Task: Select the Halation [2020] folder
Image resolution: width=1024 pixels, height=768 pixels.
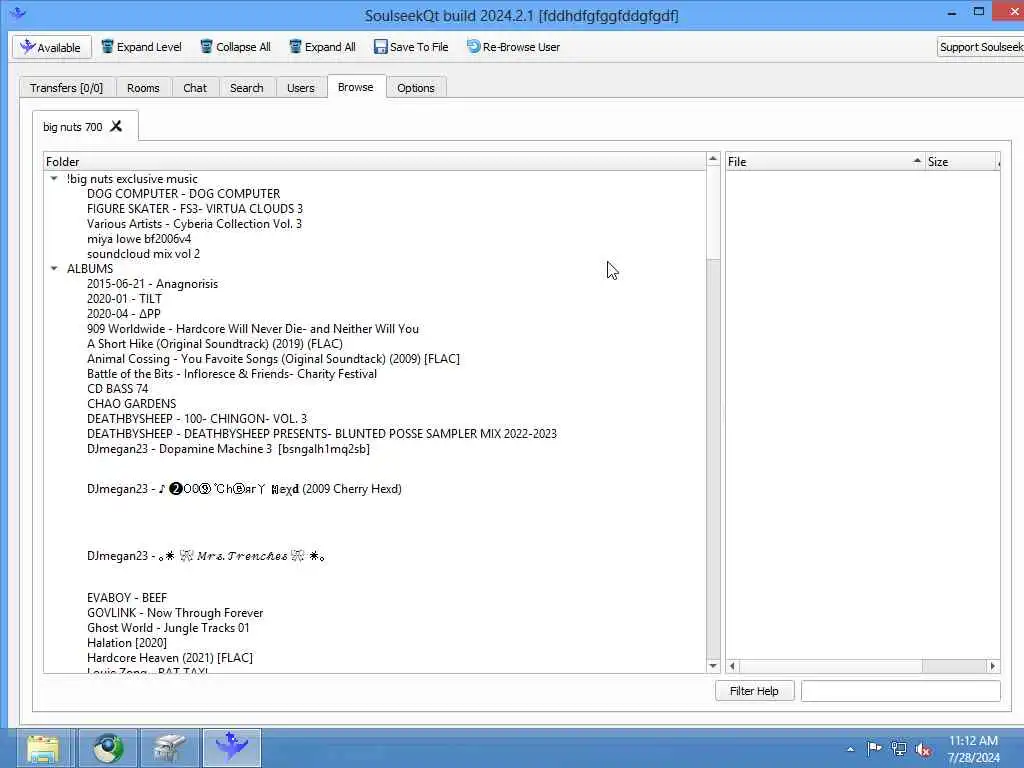Action: point(127,643)
